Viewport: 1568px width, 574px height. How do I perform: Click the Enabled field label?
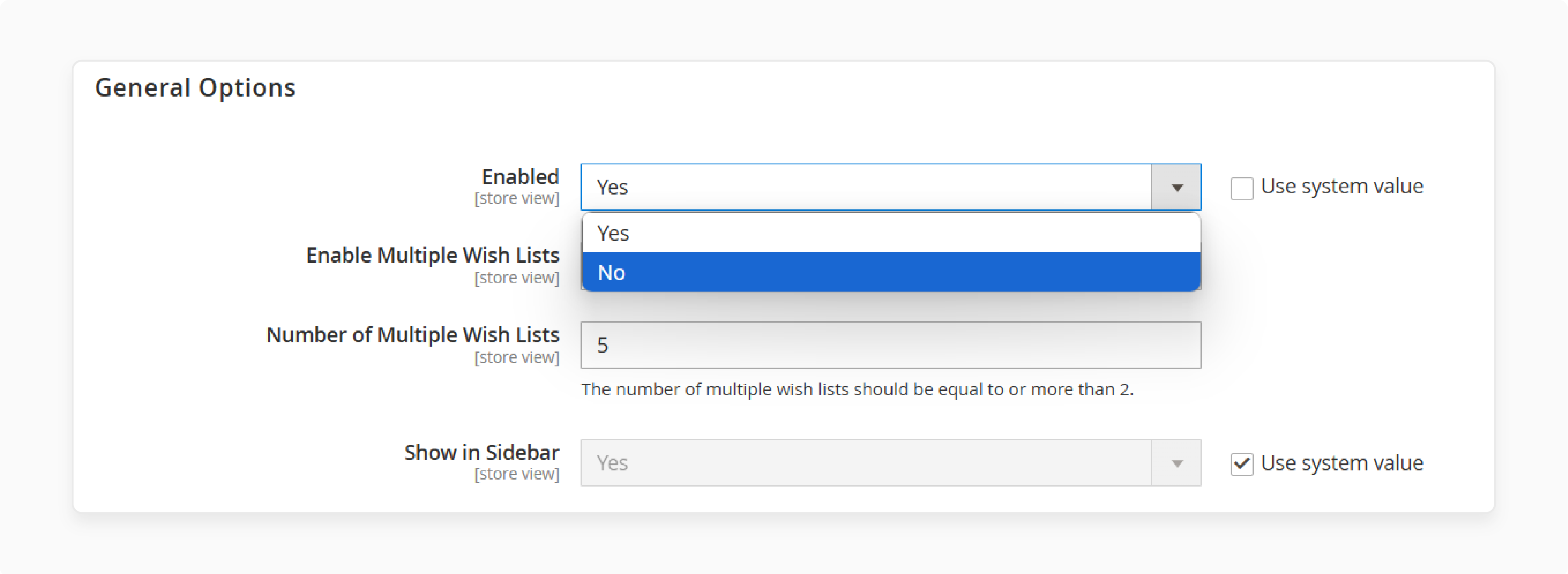tap(520, 176)
